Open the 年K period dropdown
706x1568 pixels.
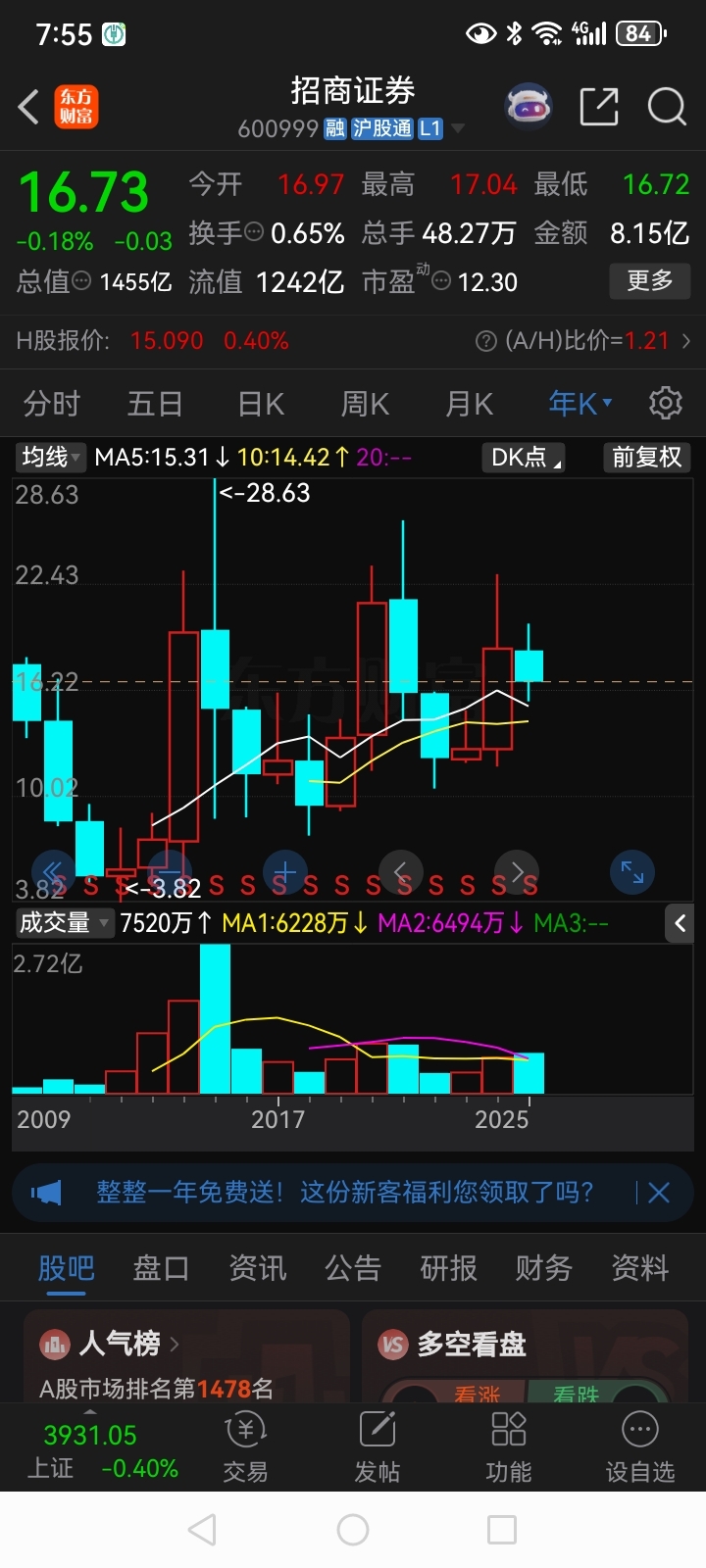point(580,403)
